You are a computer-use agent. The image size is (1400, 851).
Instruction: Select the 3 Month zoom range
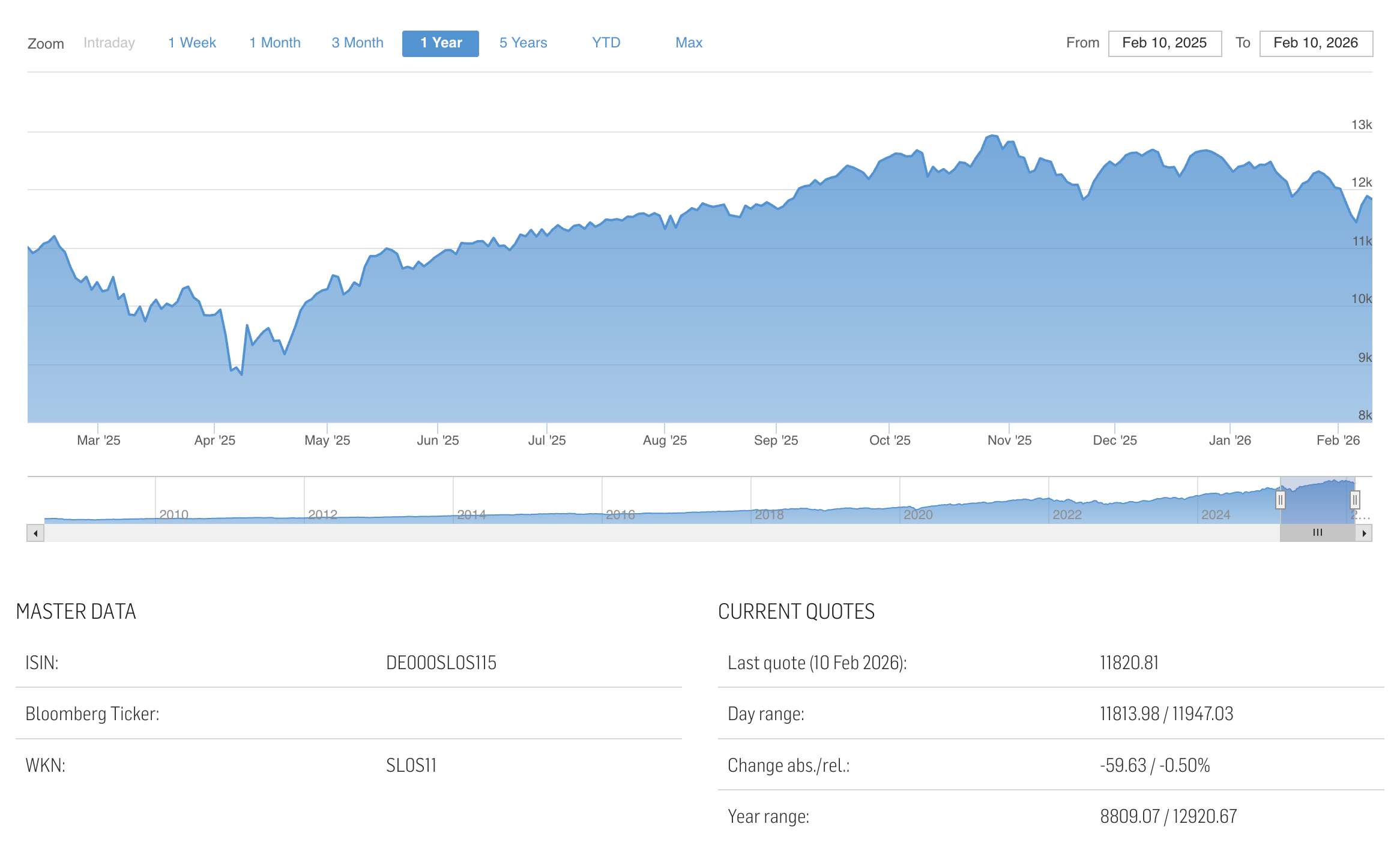357,43
